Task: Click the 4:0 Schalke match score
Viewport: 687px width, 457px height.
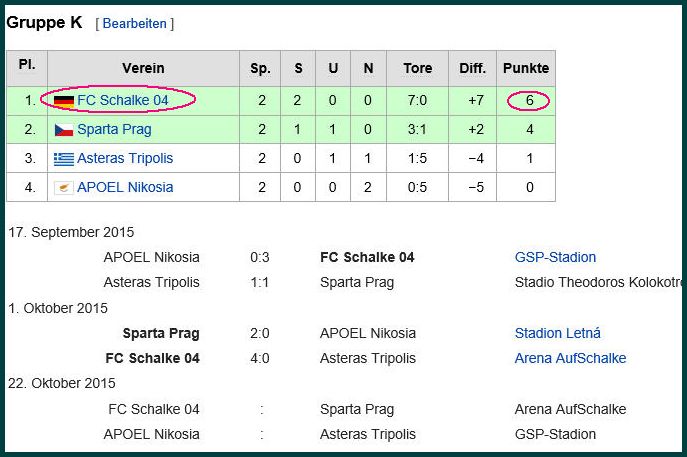Action: pyautogui.click(x=259, y=358)
